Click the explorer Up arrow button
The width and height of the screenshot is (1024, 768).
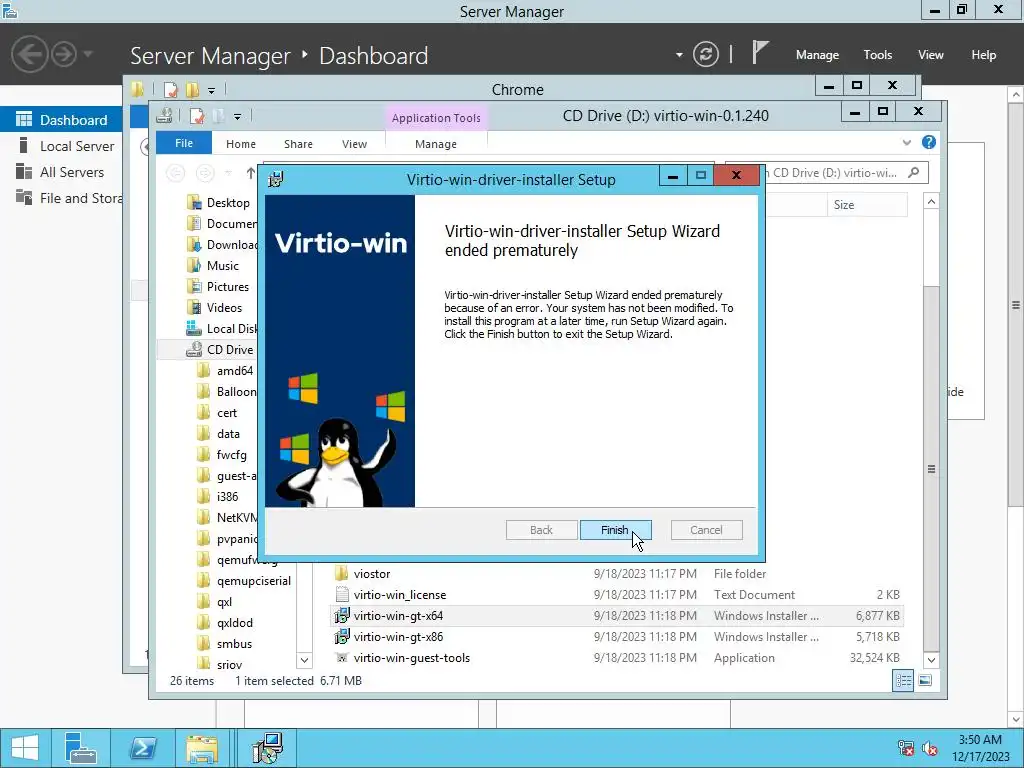251,173
